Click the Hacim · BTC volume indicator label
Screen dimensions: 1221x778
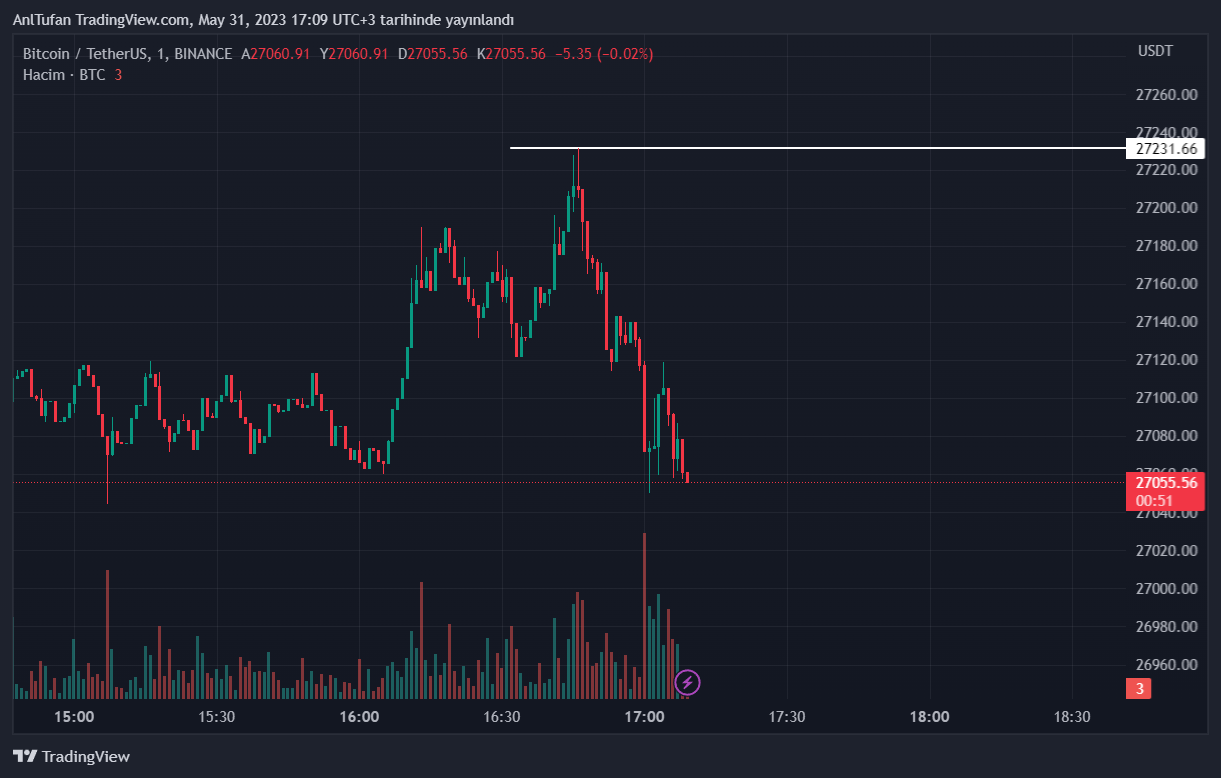coord(64,75)
